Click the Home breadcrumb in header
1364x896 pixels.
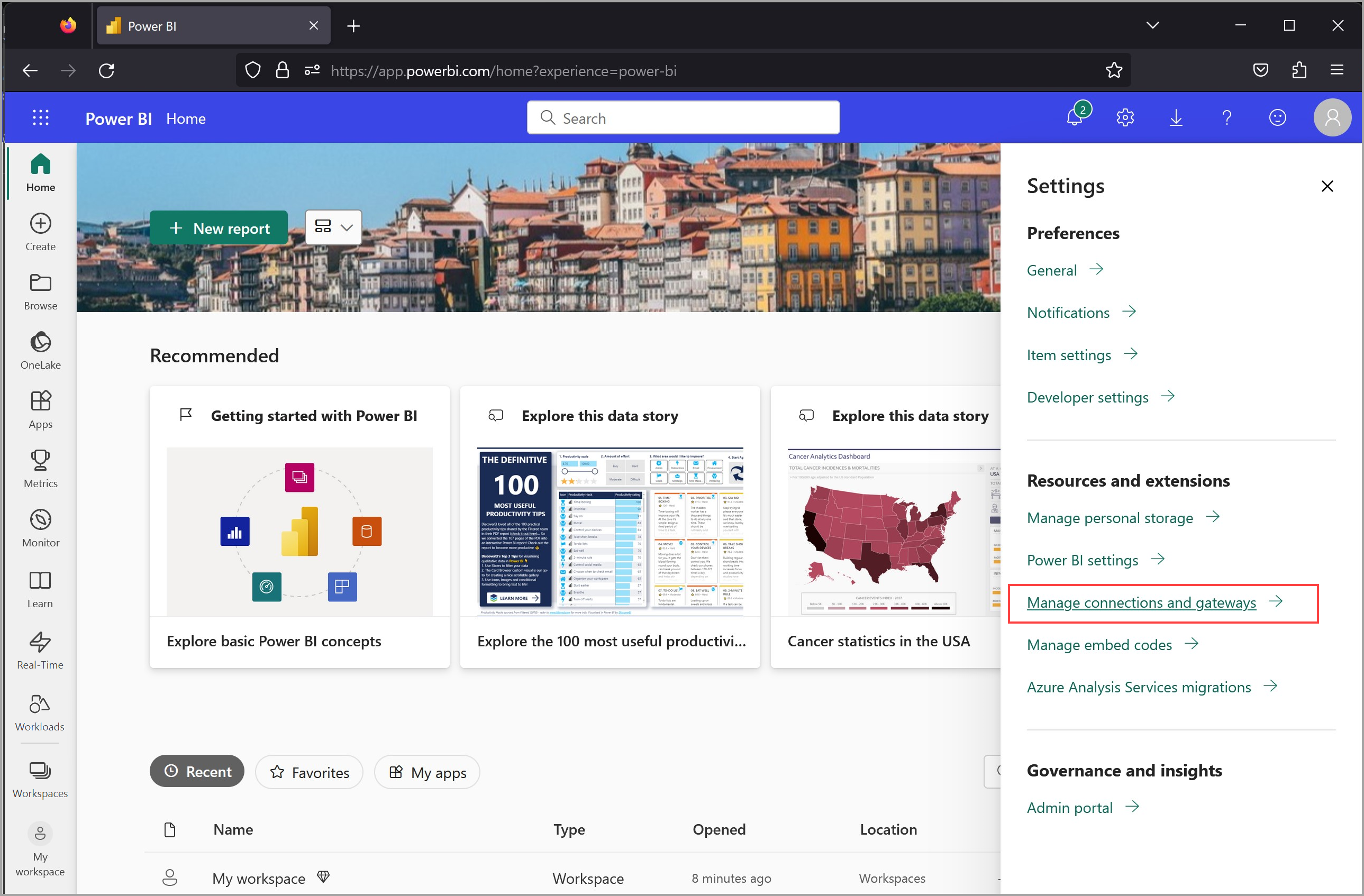186,118
